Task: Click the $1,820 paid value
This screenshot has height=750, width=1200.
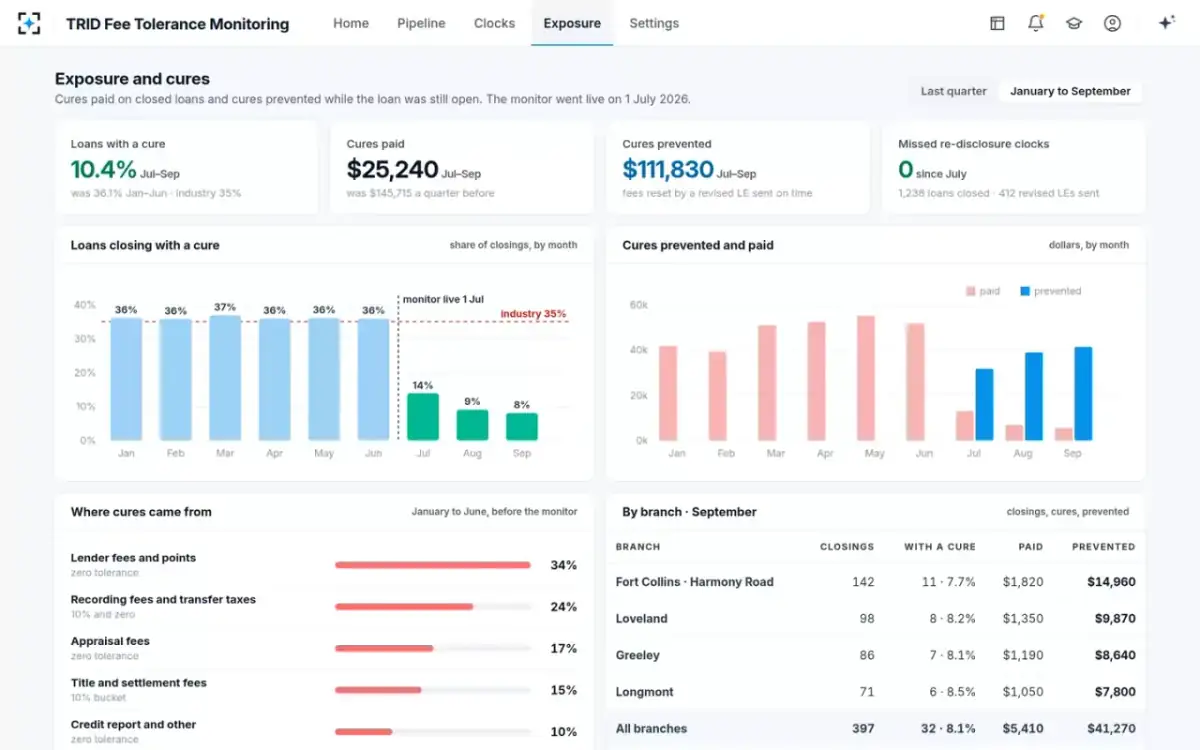Action: tap(1023, 582)
